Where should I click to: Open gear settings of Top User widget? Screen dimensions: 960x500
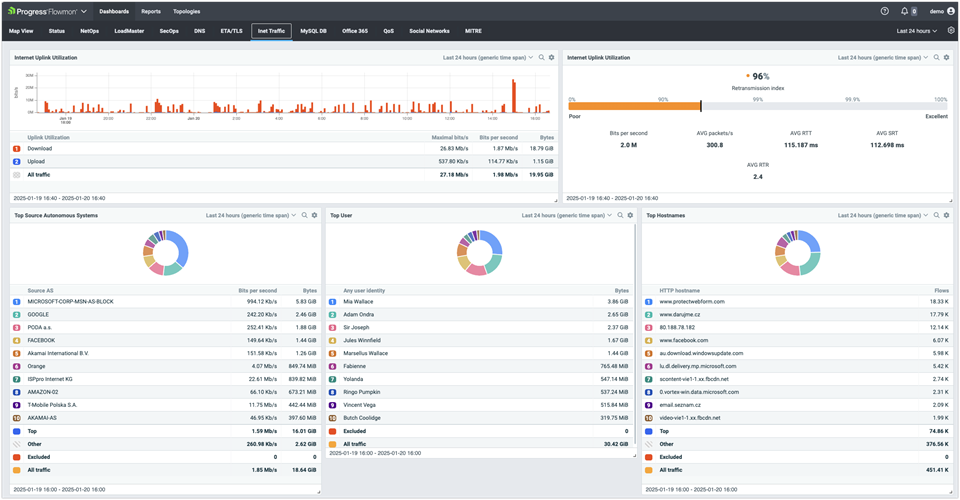[x=630, y=215]
